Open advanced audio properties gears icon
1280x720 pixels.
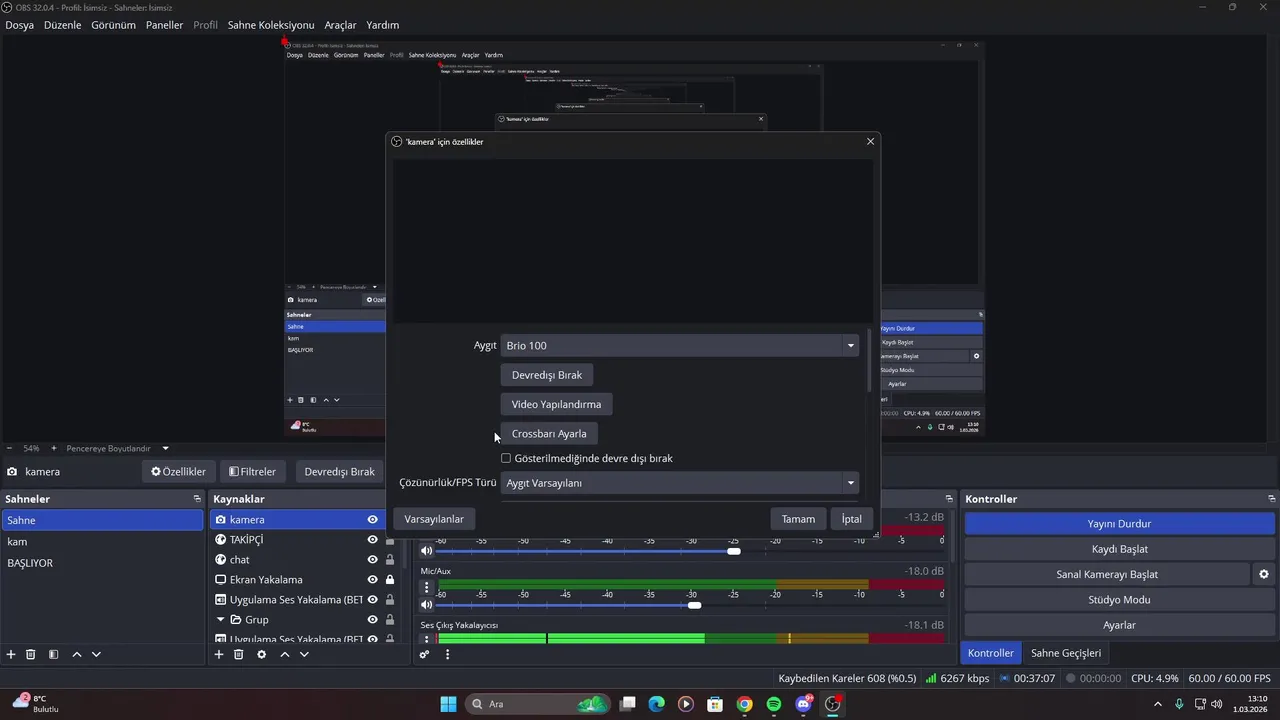pyautogui.click(x=425, y=654)
